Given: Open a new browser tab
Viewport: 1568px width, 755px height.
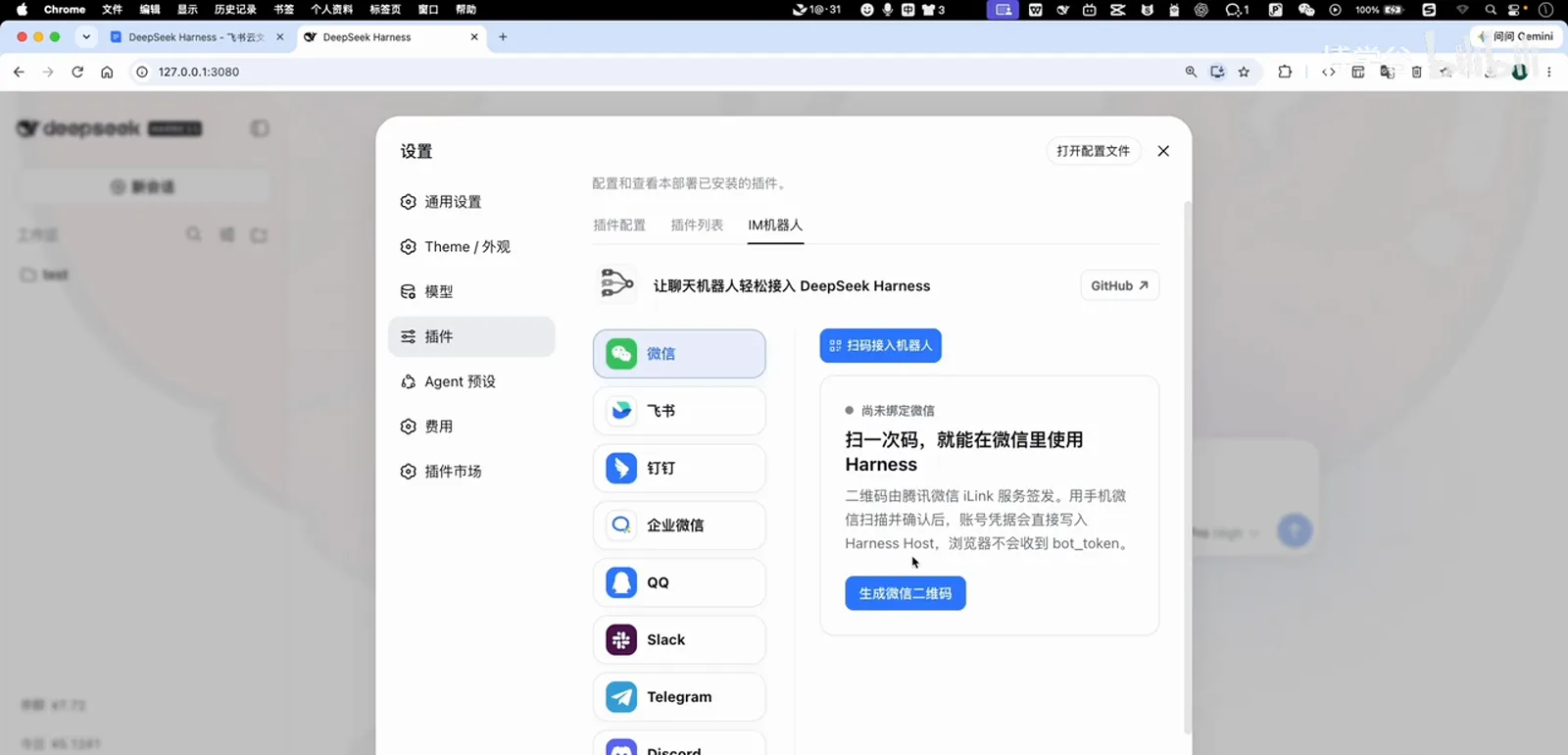Looking at the screenshot, I should pyautogui.click(x=503, y=37).
